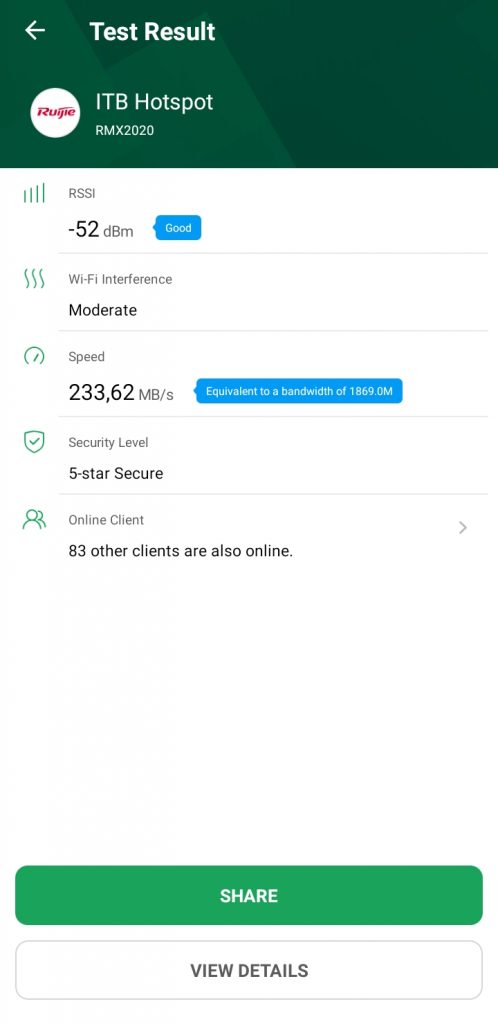Viewport: 498px width, 1024px height.
Task: Tap the bandwidth equivalent tooltip badge
Action: (298, 392)
